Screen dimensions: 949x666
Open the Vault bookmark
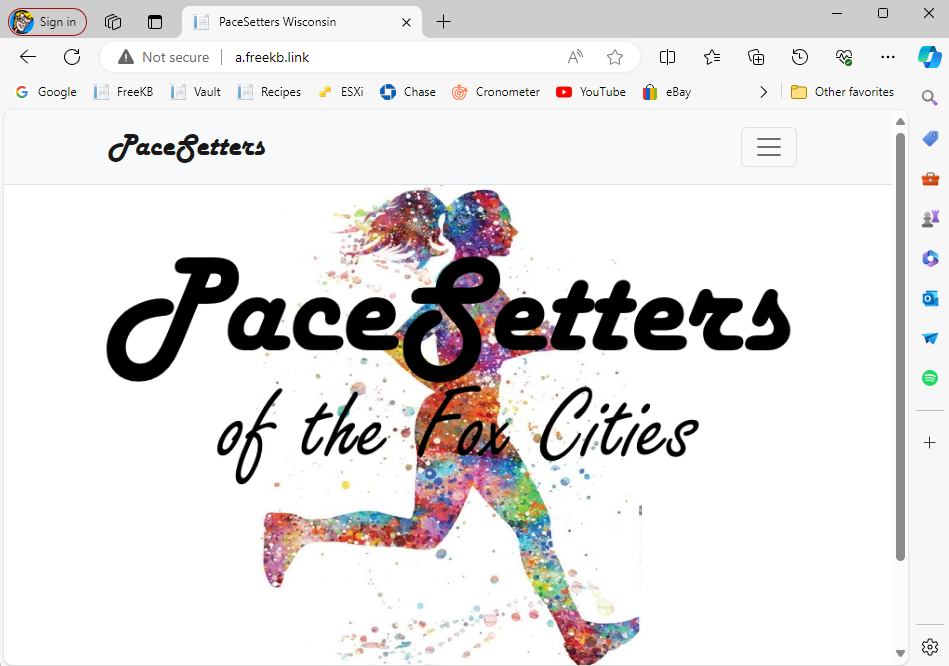click(195, 92)
